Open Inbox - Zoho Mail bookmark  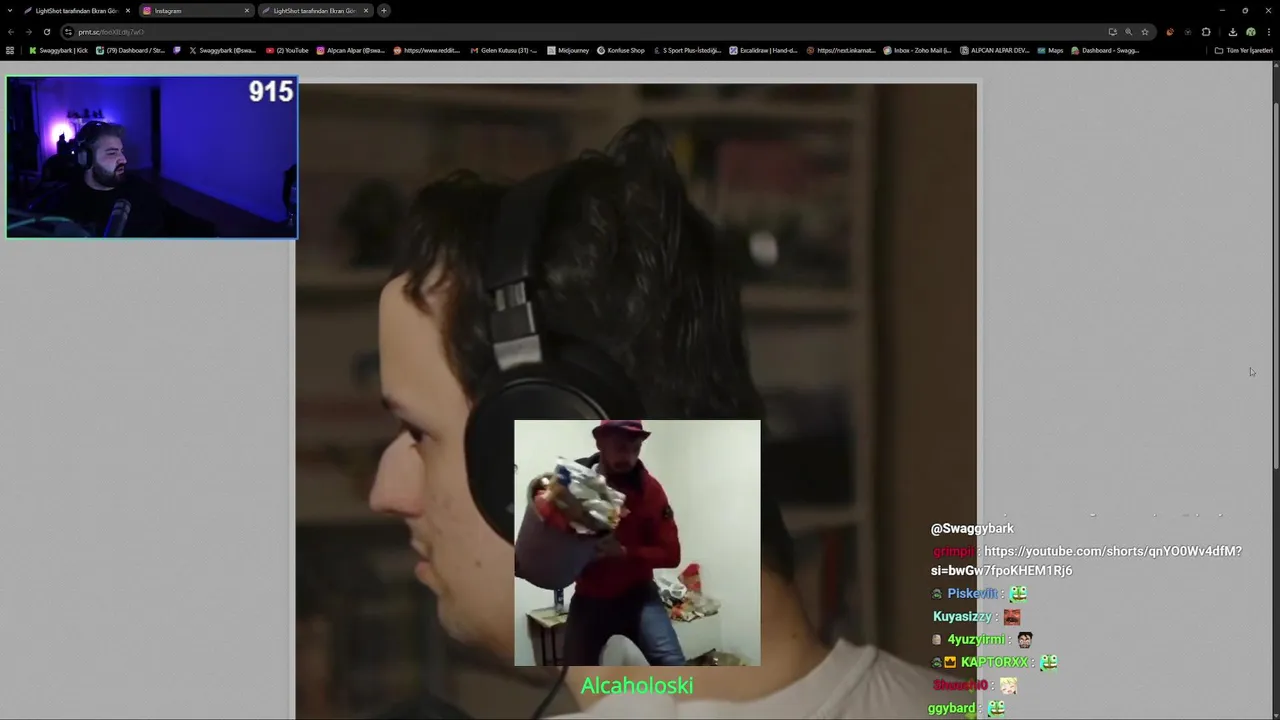point(917,50)
